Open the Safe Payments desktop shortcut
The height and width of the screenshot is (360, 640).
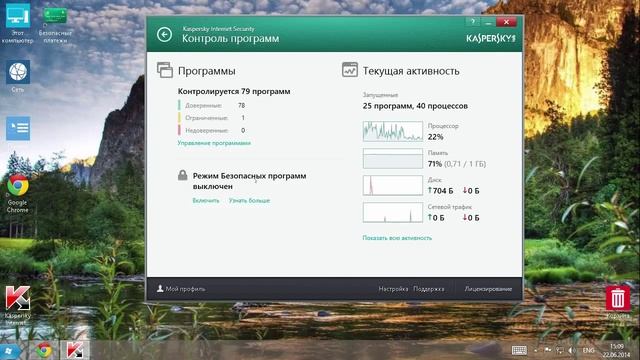55,25
